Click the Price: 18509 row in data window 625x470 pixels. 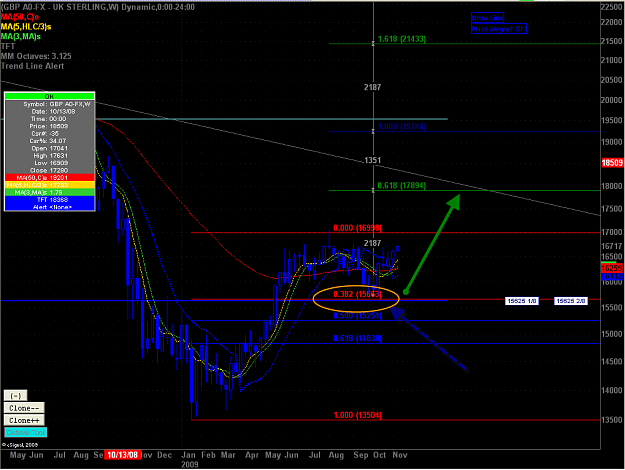[x=49, y=126]
